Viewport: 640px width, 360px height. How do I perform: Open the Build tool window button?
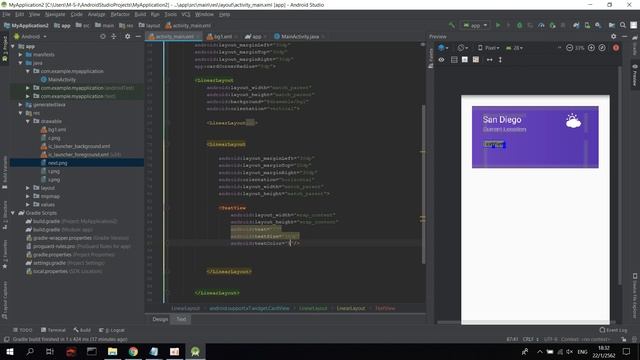coord(82,330)
